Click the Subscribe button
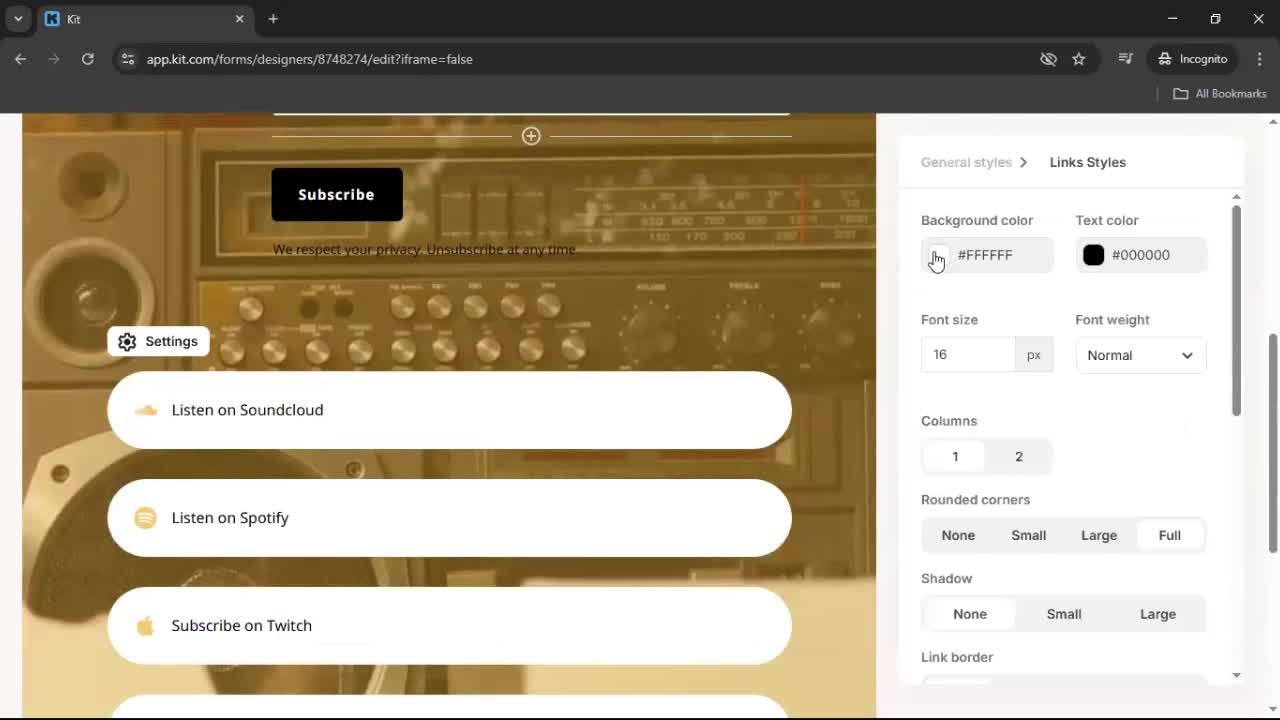1280x720 pixels. click(336, 194)
